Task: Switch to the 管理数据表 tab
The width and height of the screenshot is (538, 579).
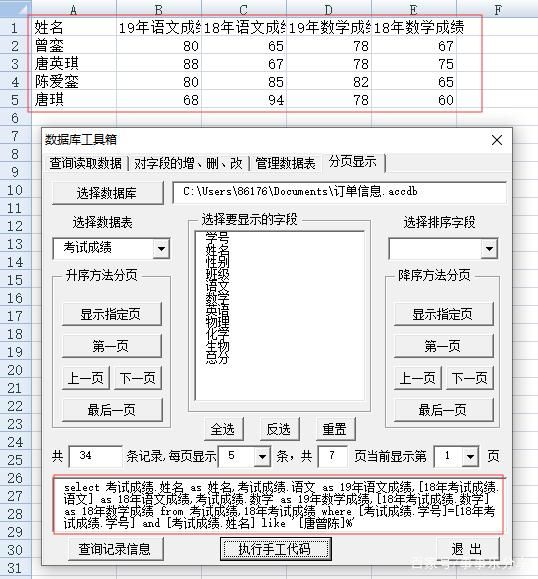Action: click(x=285, y=163)
